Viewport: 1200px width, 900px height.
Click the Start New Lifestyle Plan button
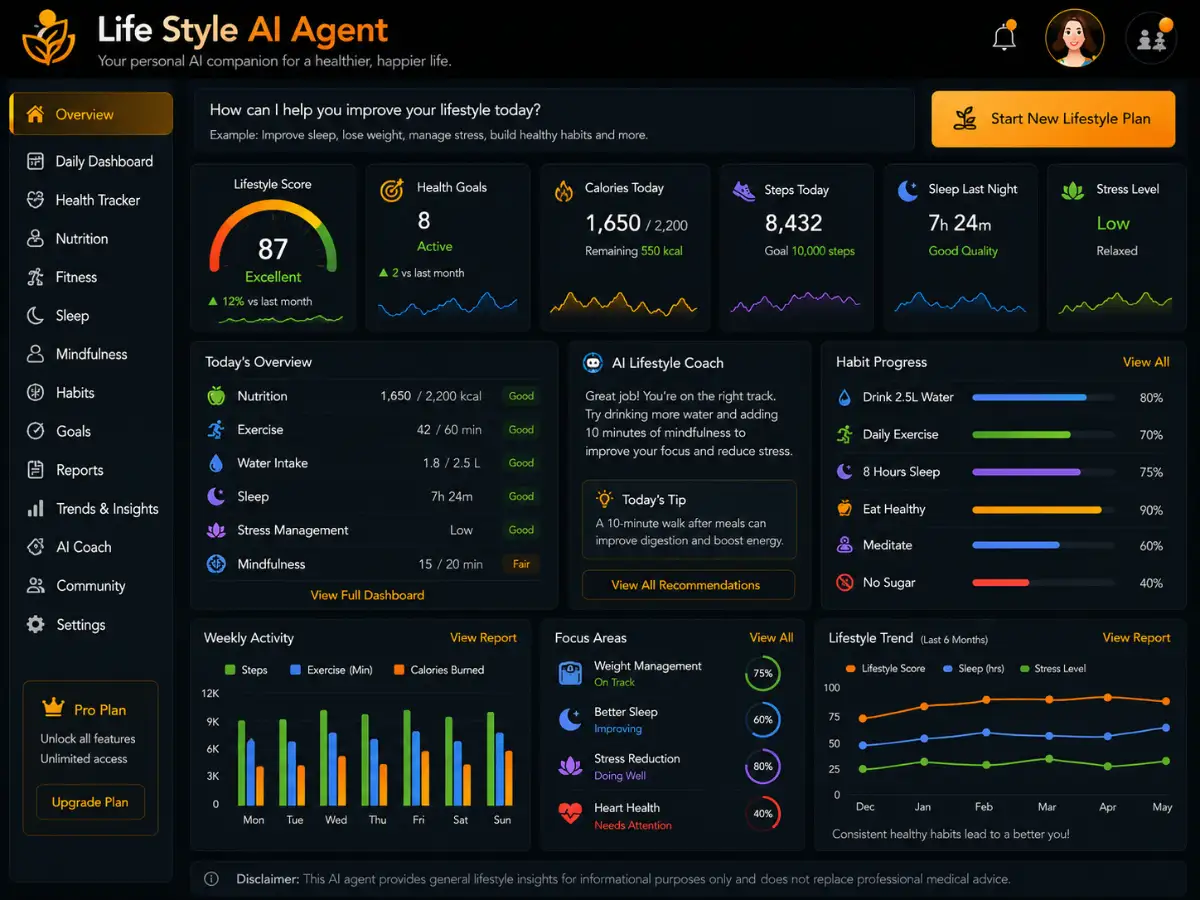pos(1053,119)
